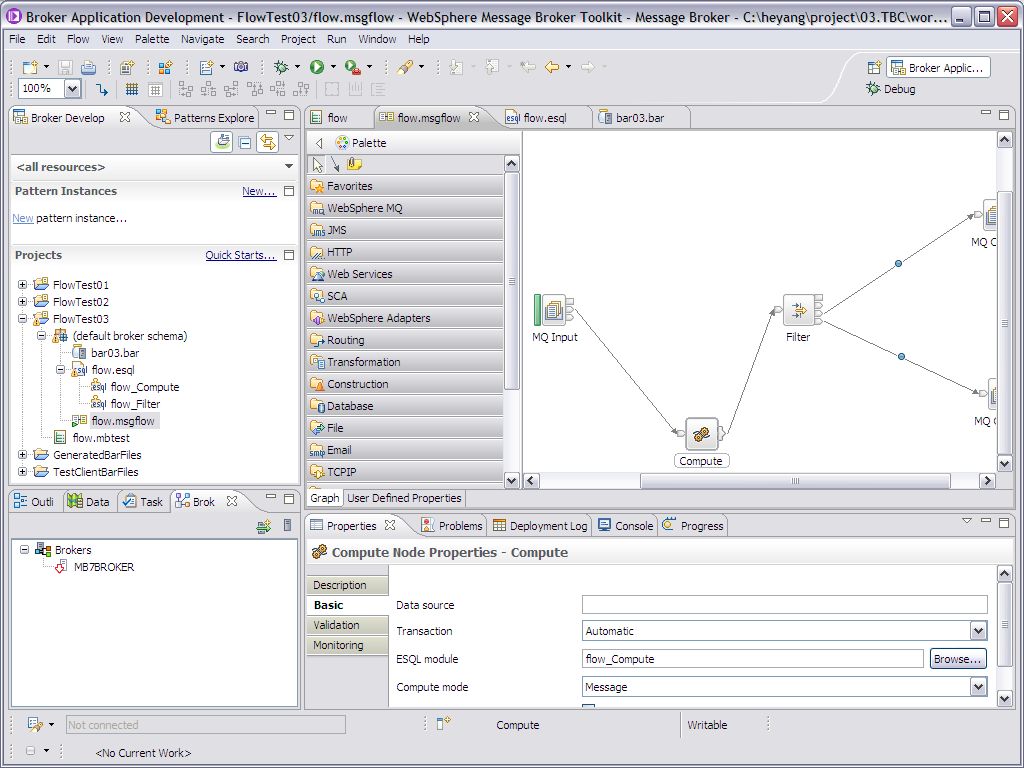Select the Connection tool in Palette
Image resolution: width=1024 pixels, height=768 pixels.
coord(335,164)
